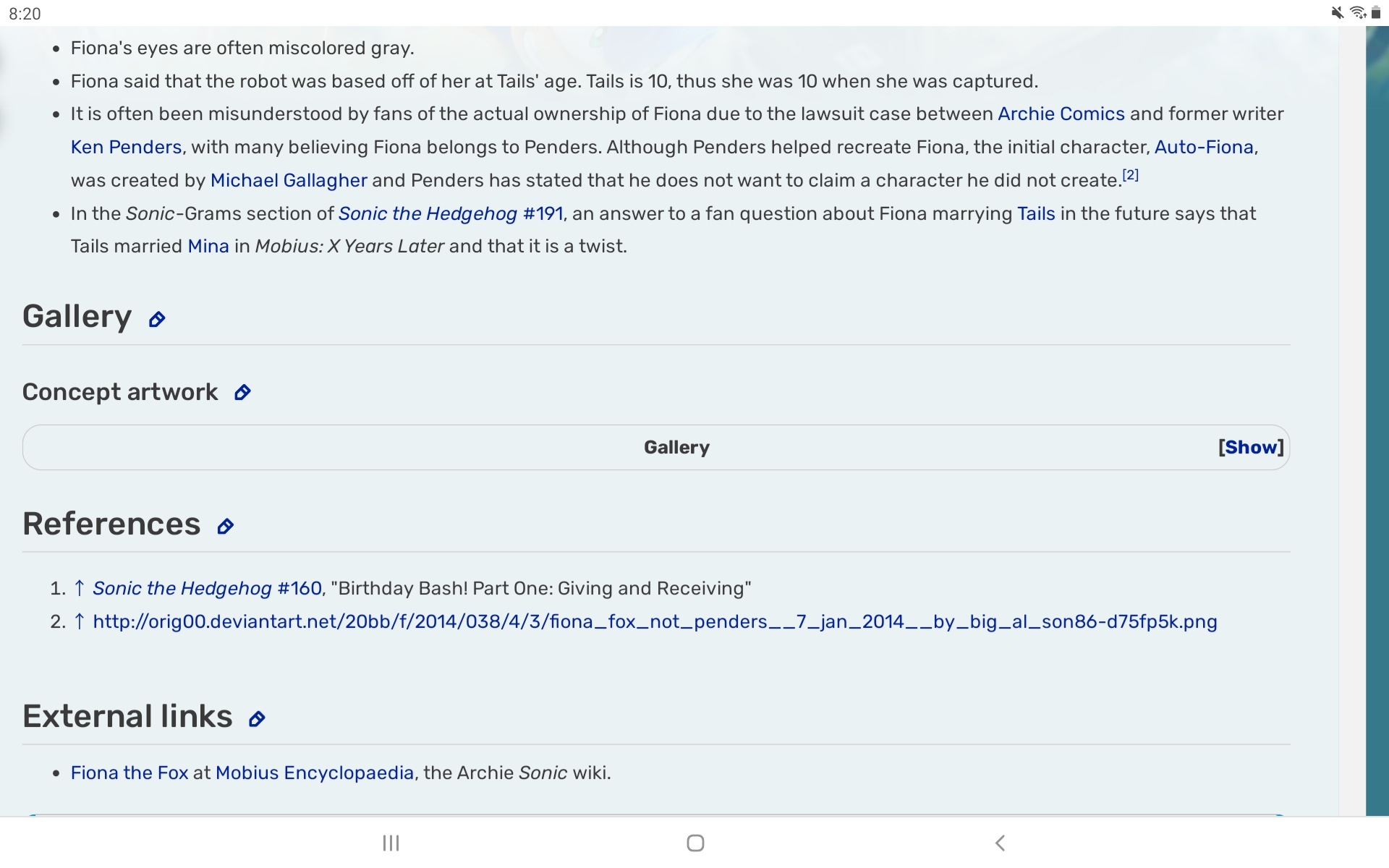Click the Concept artwork edit pencil icon
Screen dimensions: 1389x868
click(x=242, y=393)
